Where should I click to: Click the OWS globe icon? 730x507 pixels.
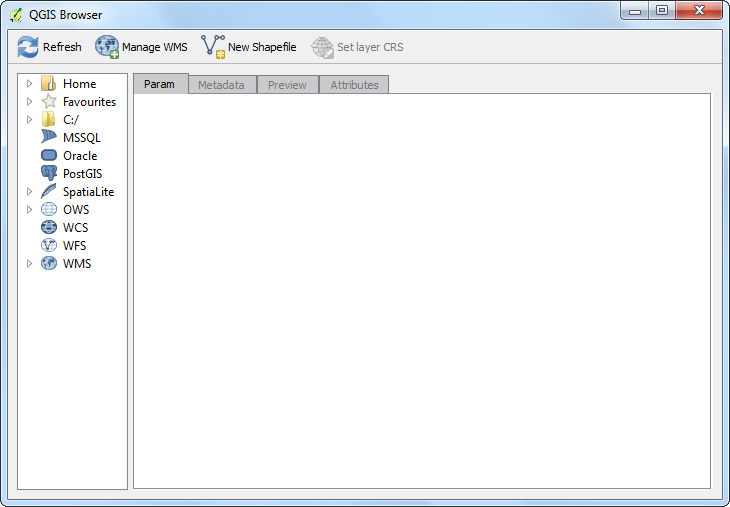48,209
